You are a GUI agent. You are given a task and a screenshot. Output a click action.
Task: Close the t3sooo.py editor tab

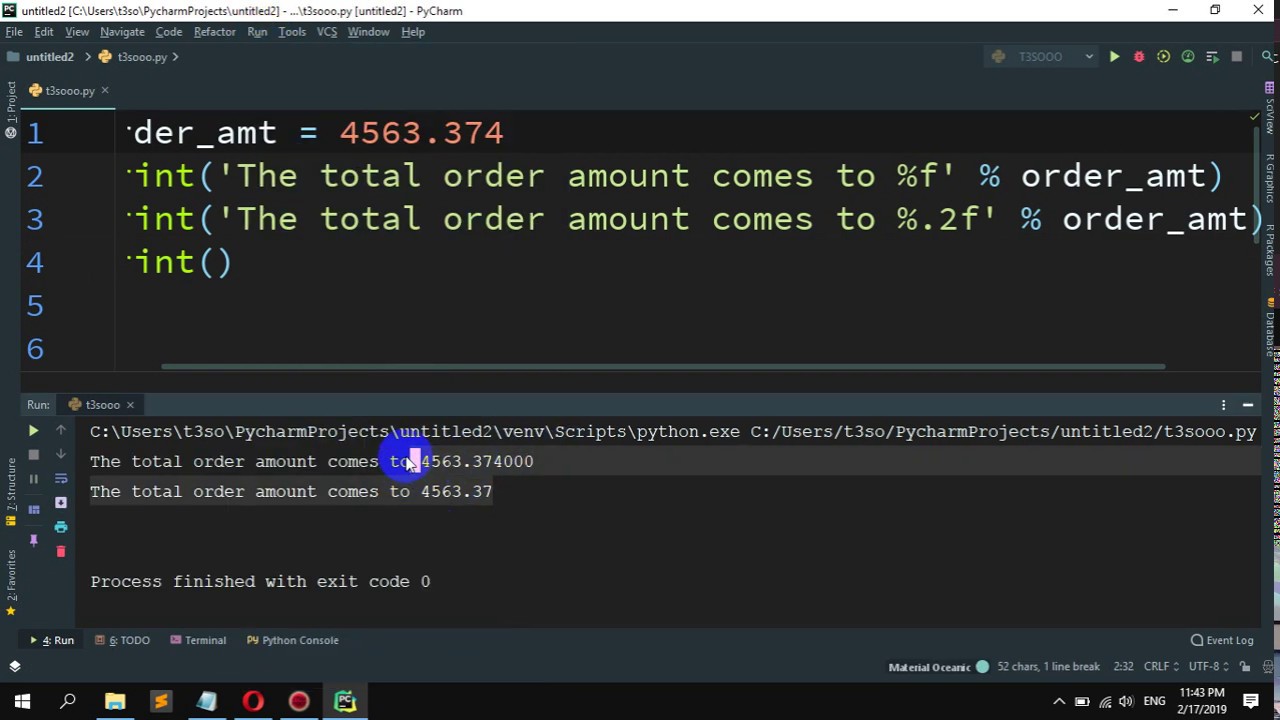(104, 91)
